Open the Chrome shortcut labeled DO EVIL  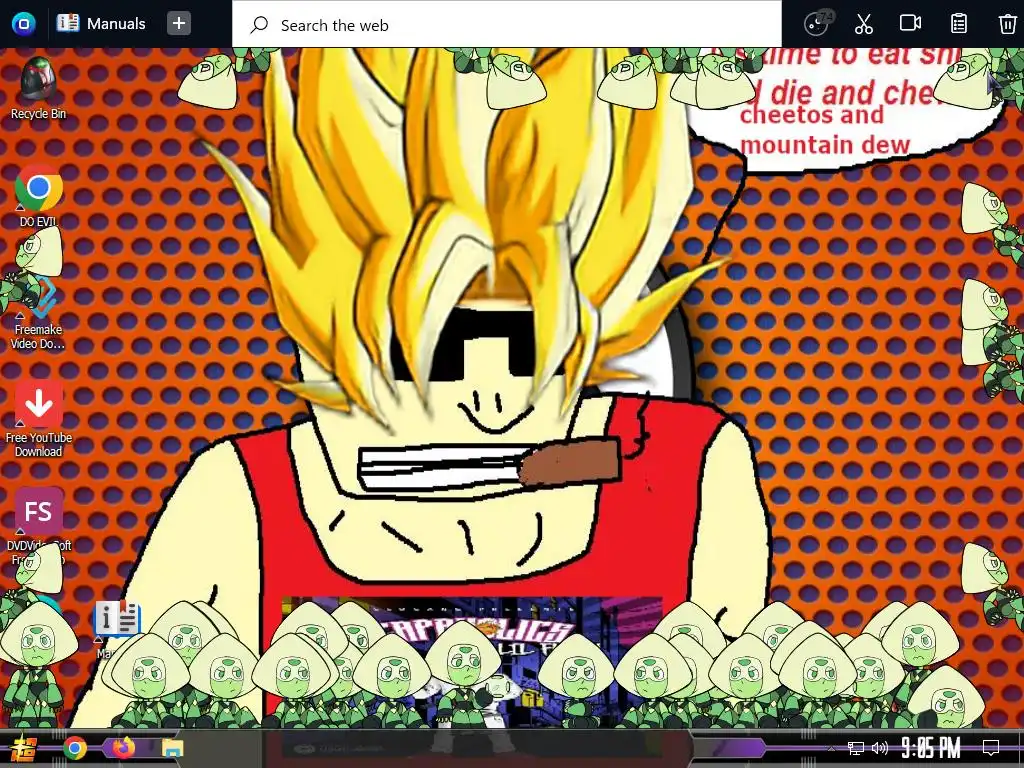38,196
